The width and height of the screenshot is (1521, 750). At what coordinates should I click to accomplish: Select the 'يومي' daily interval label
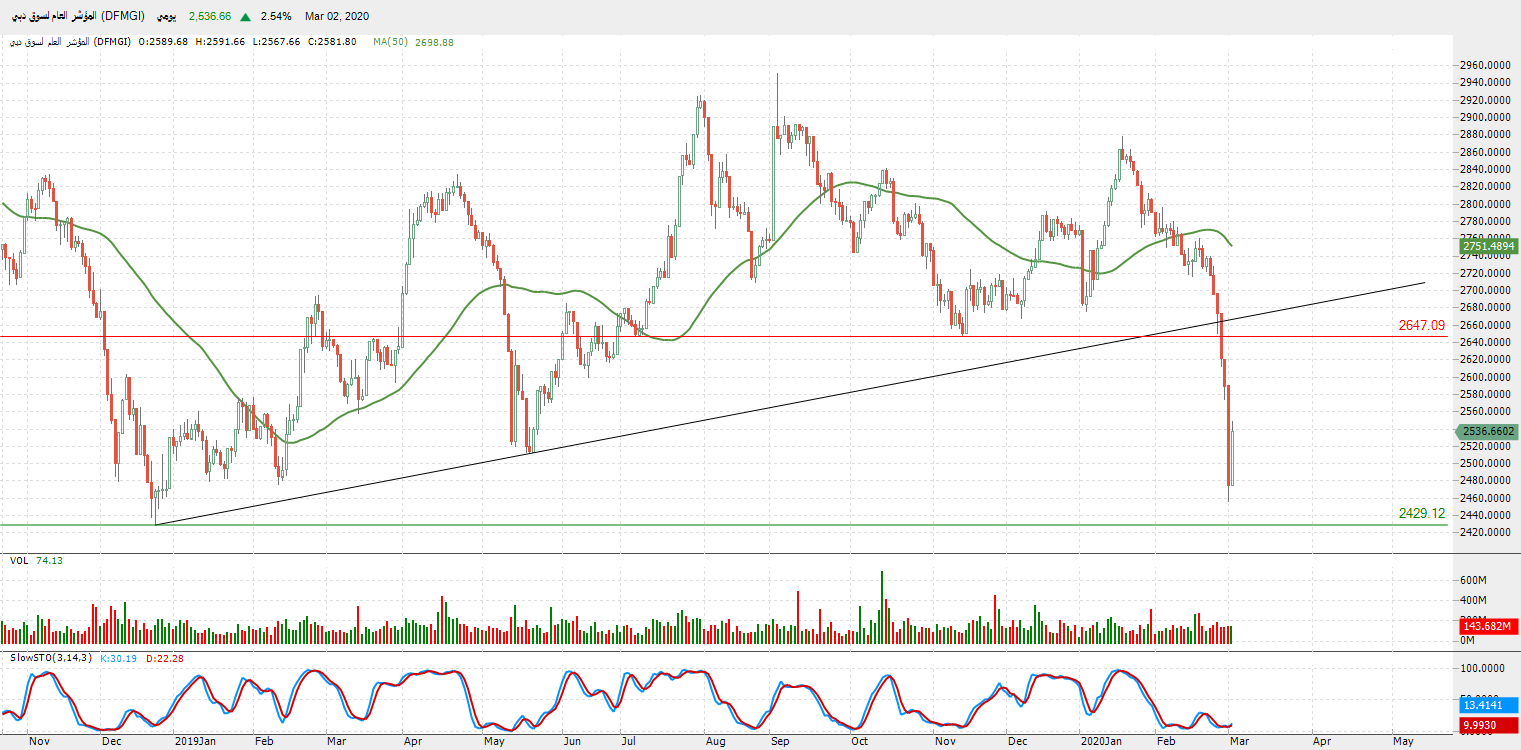click(x=167, y=17)
